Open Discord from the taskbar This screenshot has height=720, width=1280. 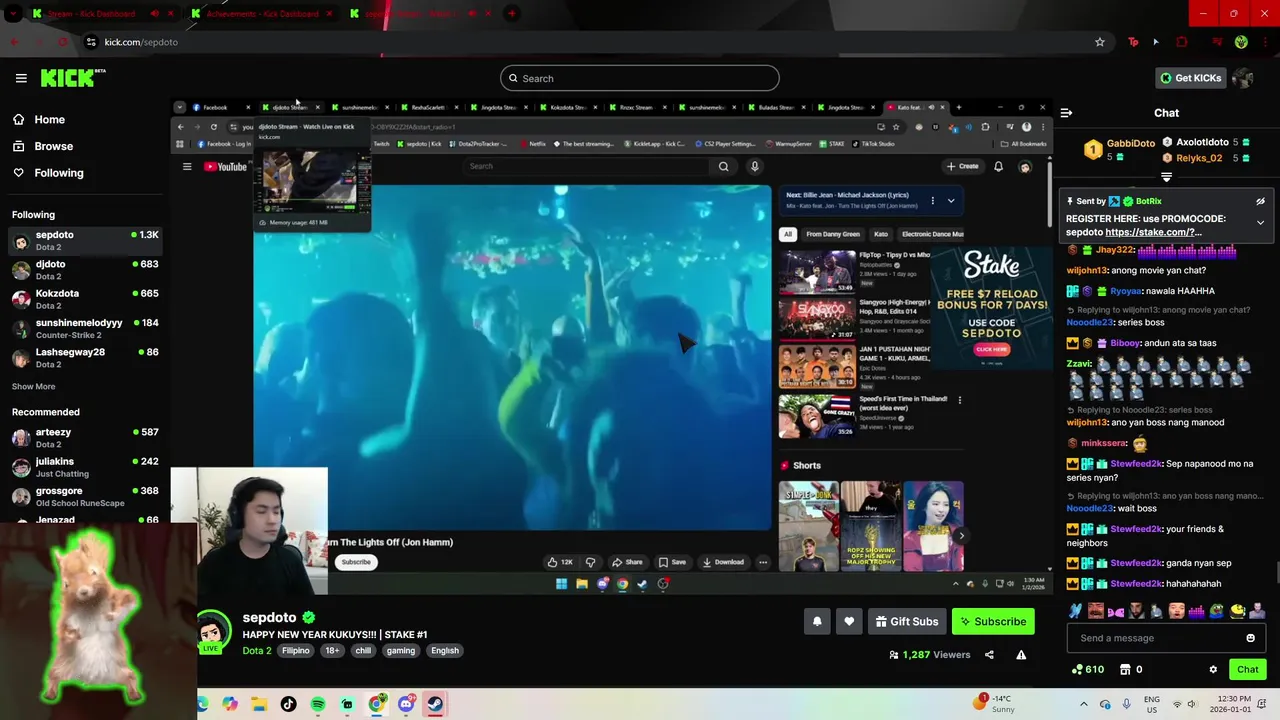[x=406, y=704]
